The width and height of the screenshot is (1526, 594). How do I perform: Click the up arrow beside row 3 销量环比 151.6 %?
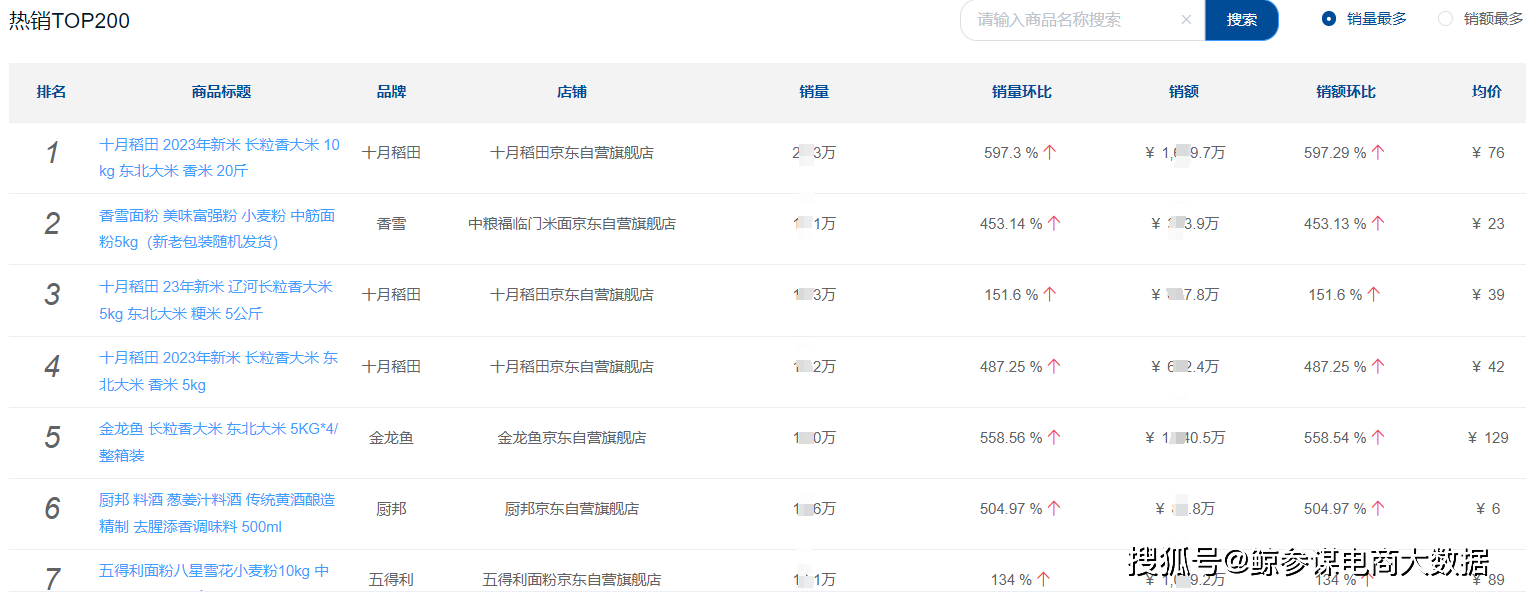pos(1050,295)
